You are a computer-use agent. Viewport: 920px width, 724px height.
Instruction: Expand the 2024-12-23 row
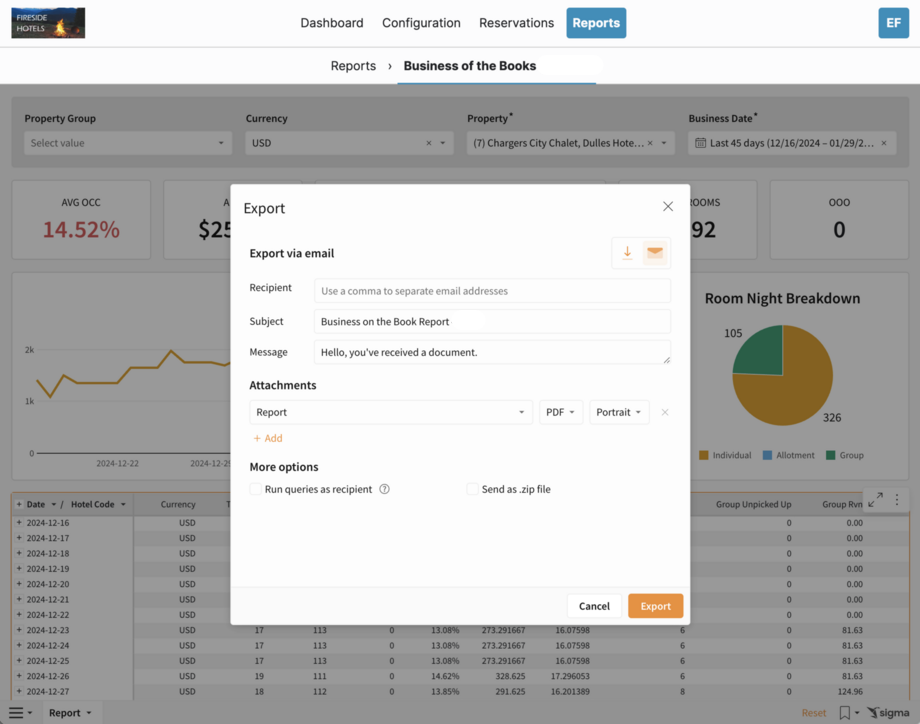(x=19, y=630)
